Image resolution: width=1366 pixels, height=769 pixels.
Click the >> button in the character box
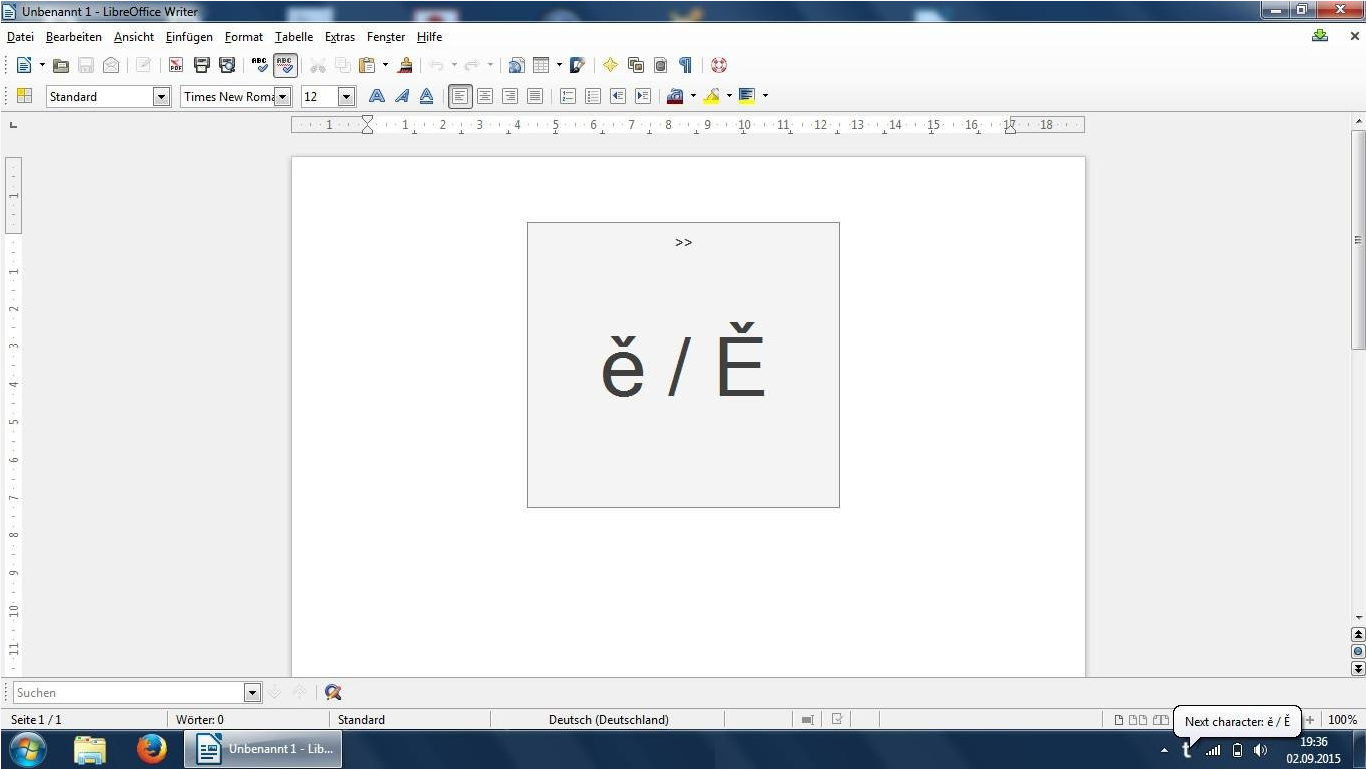683,242
